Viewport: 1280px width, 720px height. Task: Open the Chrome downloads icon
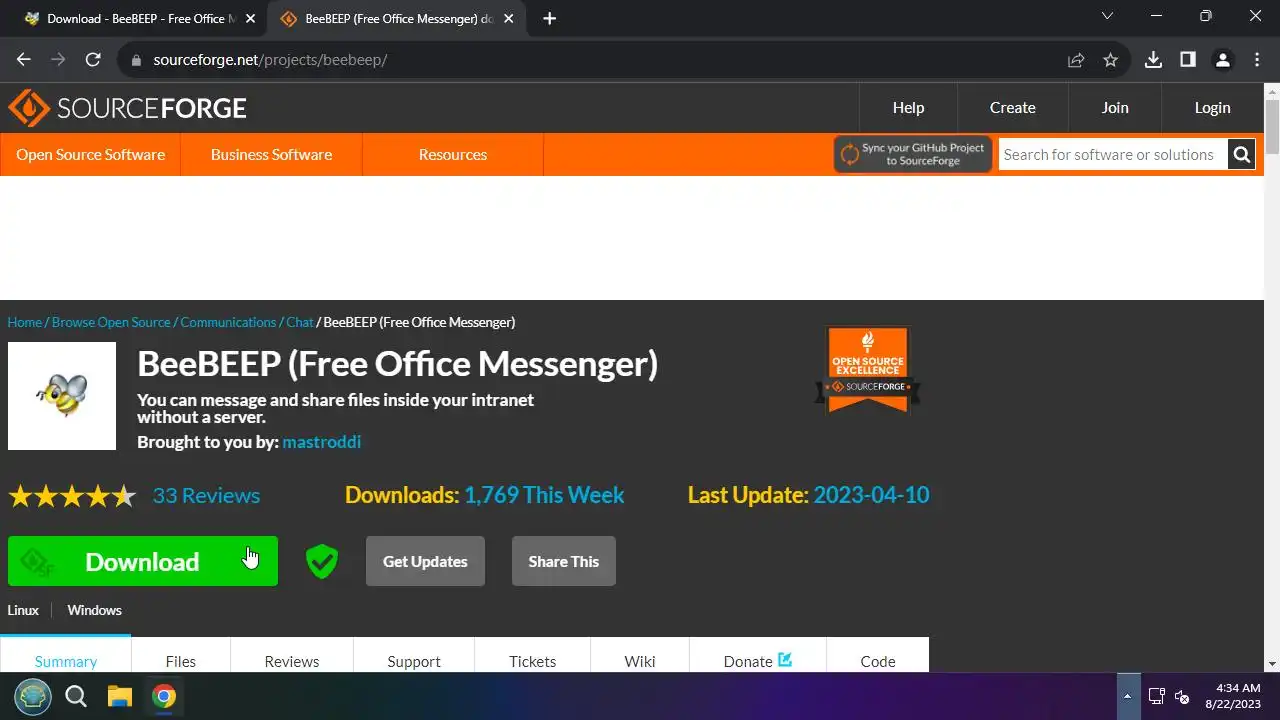tap(1153, 60)
